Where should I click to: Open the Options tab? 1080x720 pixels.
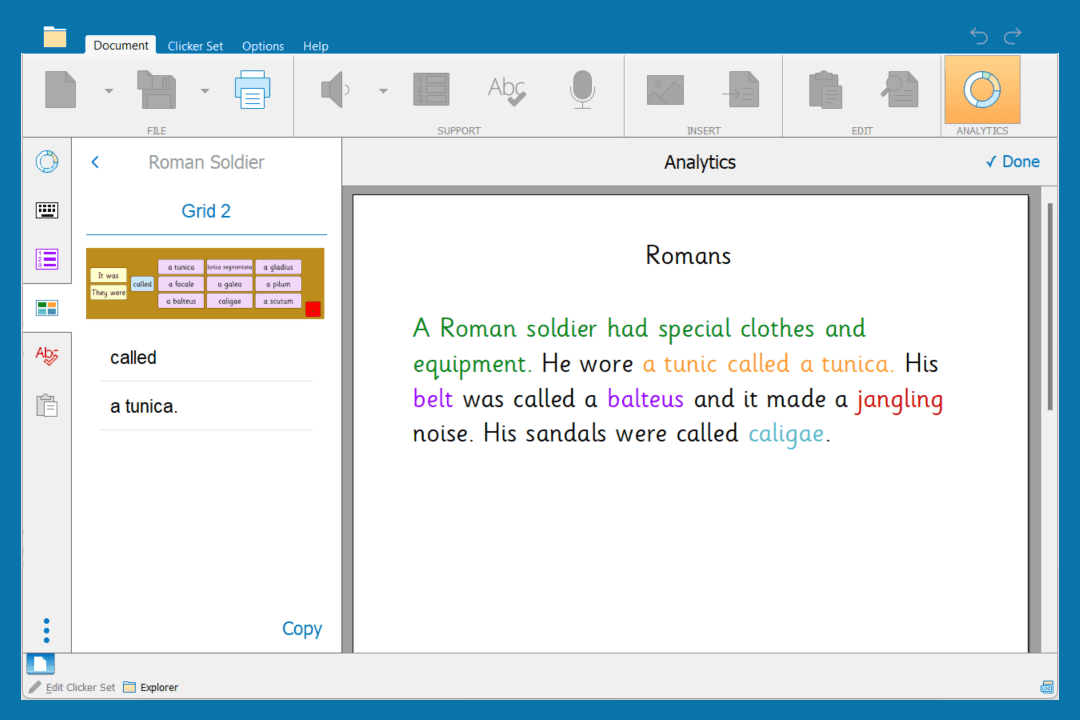pyautogui.click(x=262, y=46)
